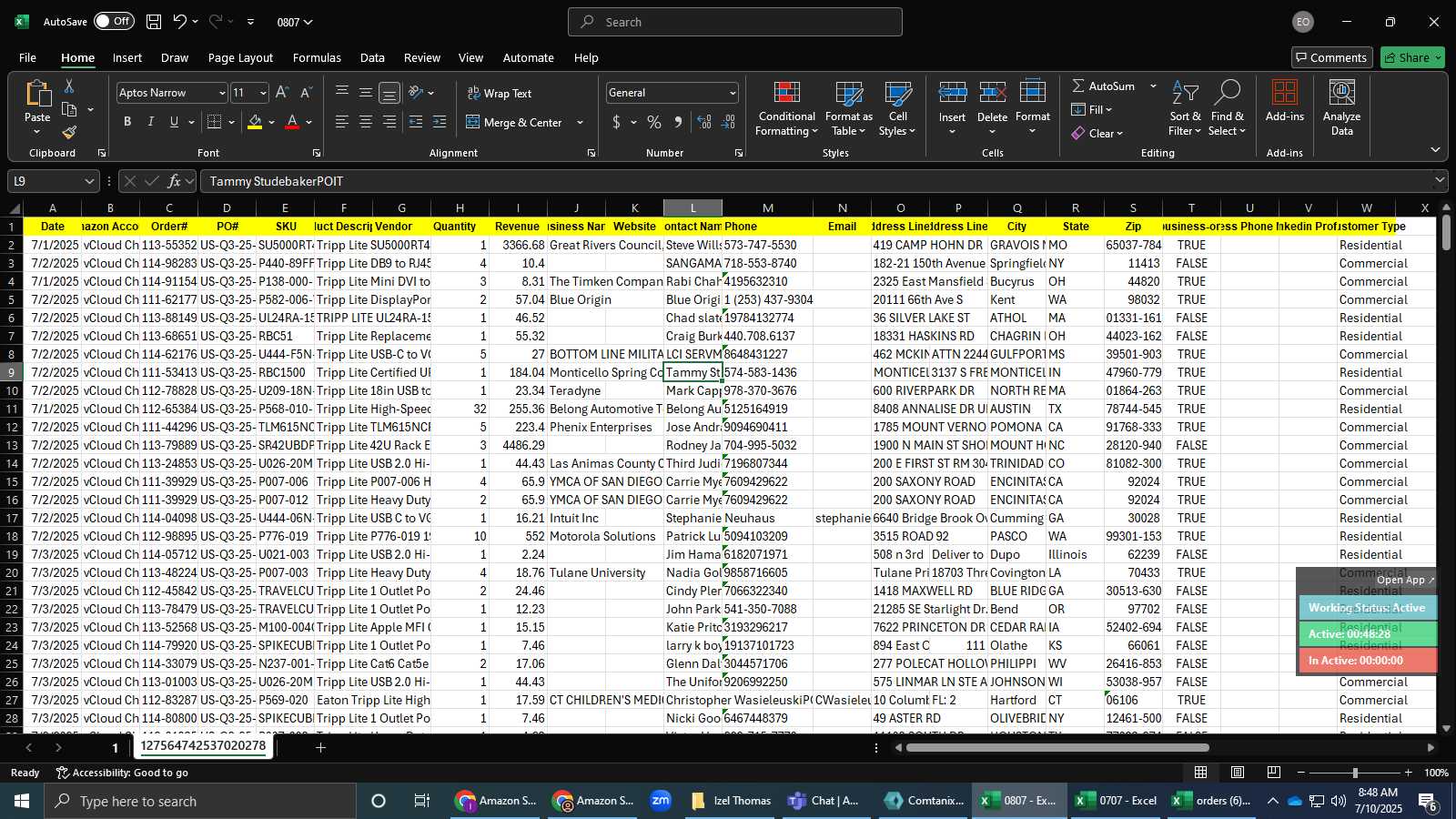The width and height of the screenshot is (1456, 819).
Task: Open the font size dropdown
Action: coord(263,93)
